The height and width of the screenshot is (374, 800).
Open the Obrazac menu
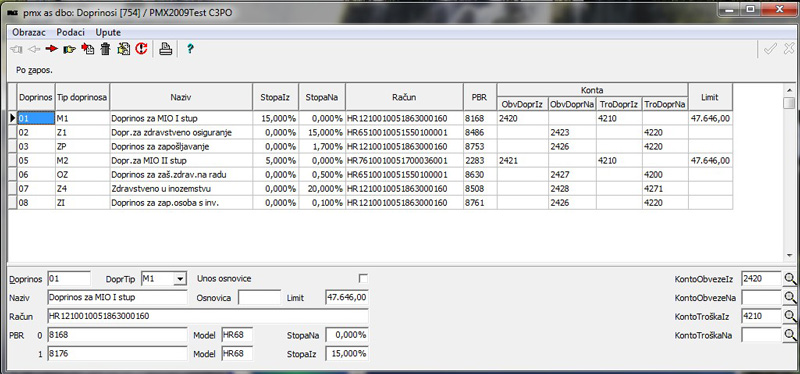pos(29,32)
